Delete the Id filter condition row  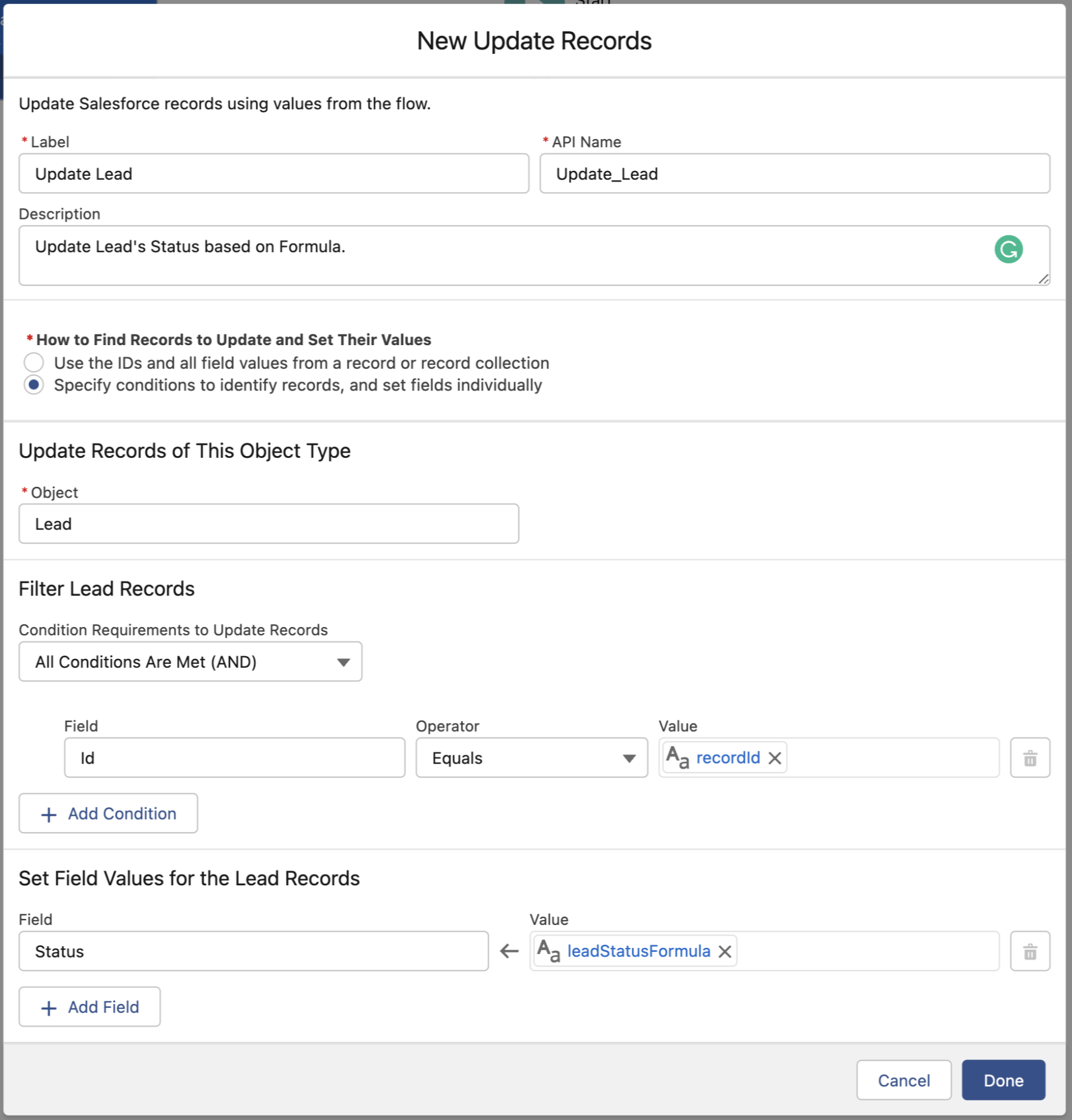1030,757
